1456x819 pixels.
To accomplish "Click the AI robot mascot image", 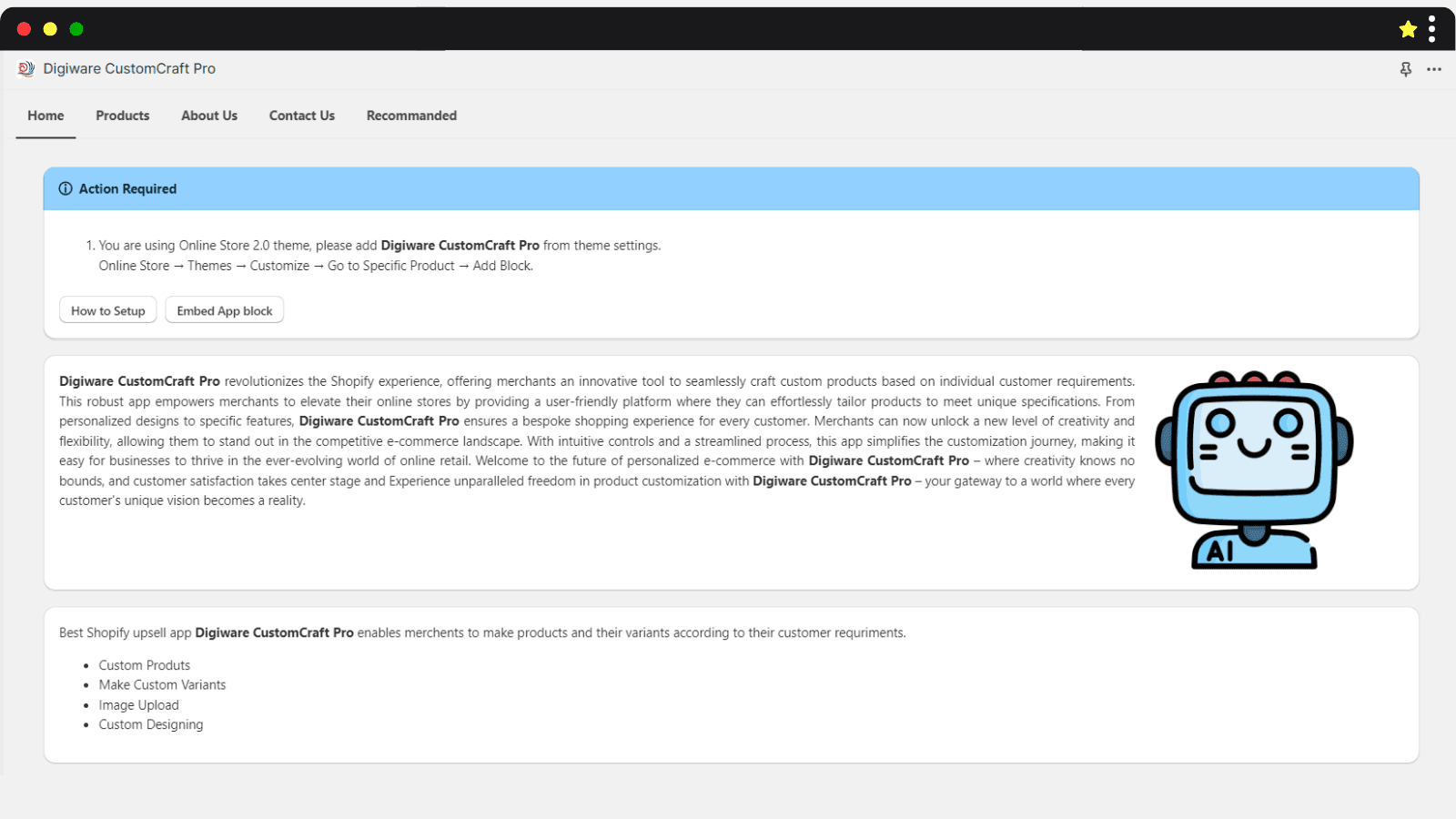I will 1254,470.
